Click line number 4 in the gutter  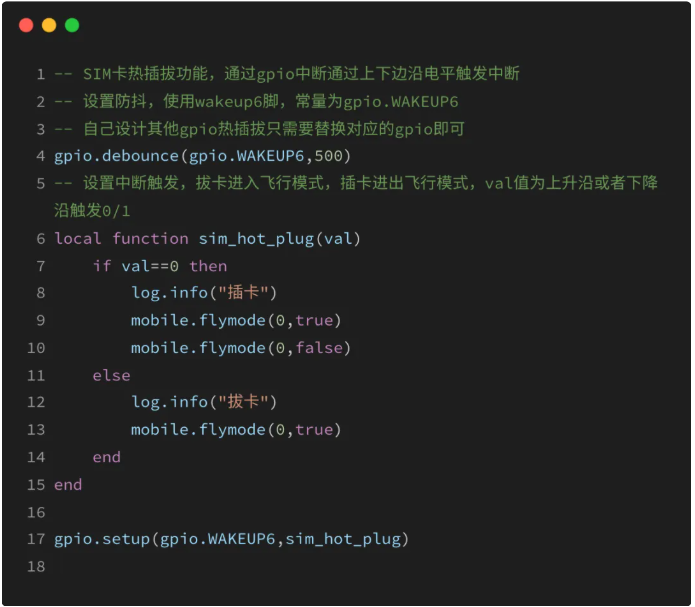click(x=41, y=156)
